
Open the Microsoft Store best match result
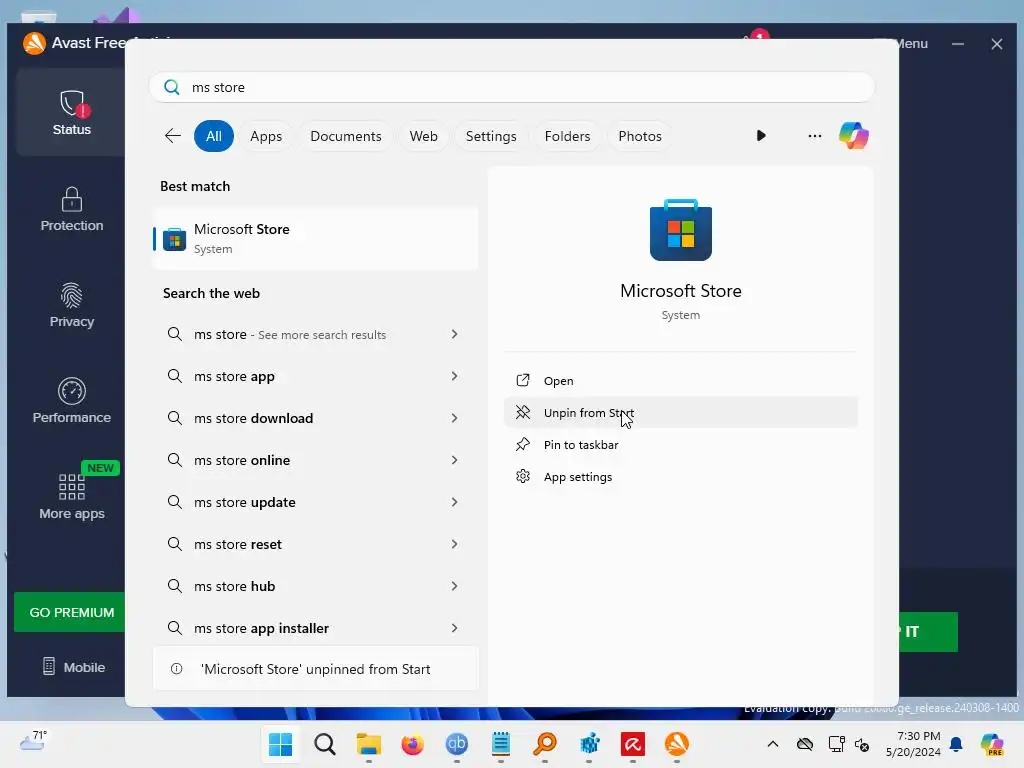[x=315, y=238]
